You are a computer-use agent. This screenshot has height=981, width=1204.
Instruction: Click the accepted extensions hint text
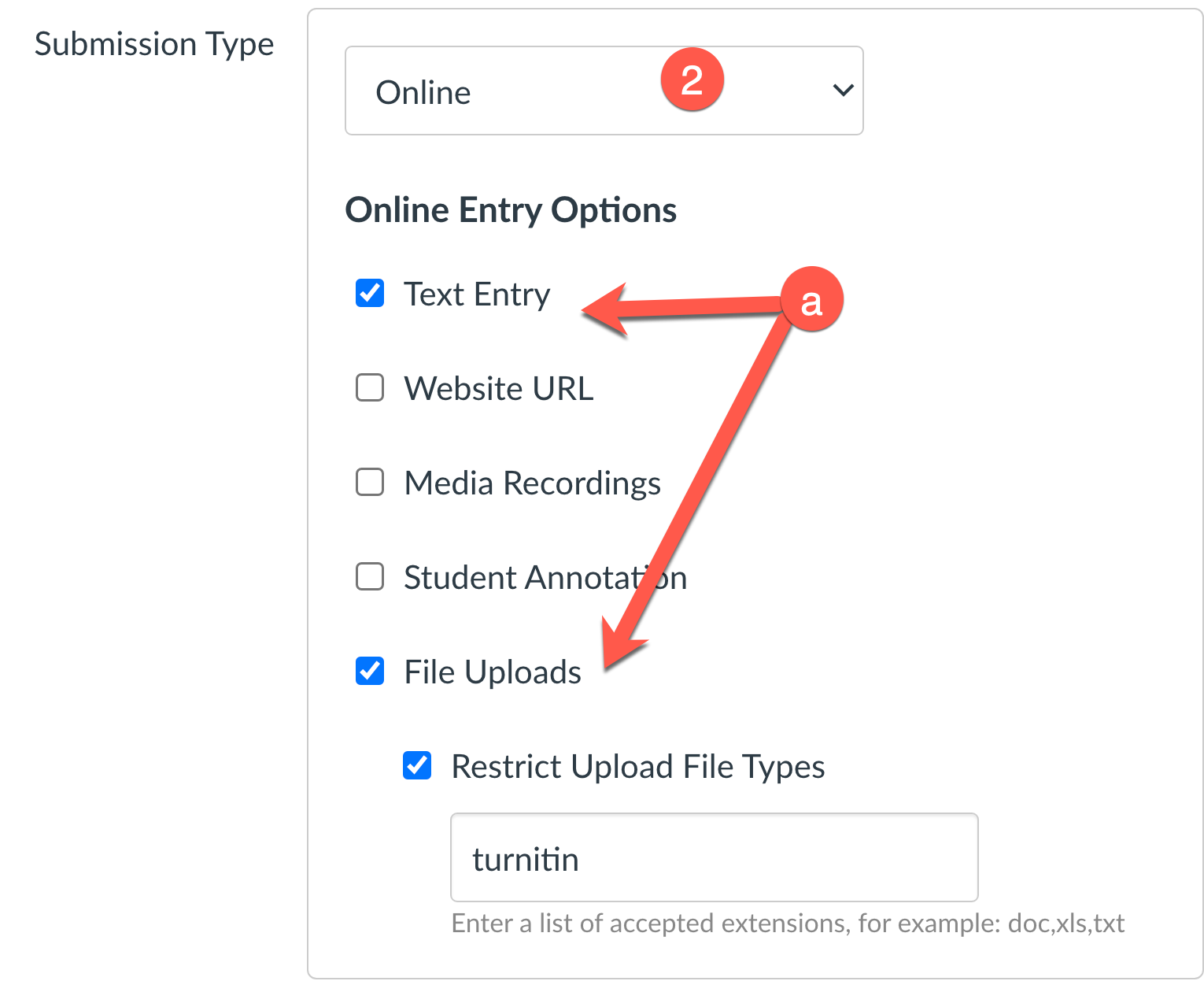click(x=788, y=923)
